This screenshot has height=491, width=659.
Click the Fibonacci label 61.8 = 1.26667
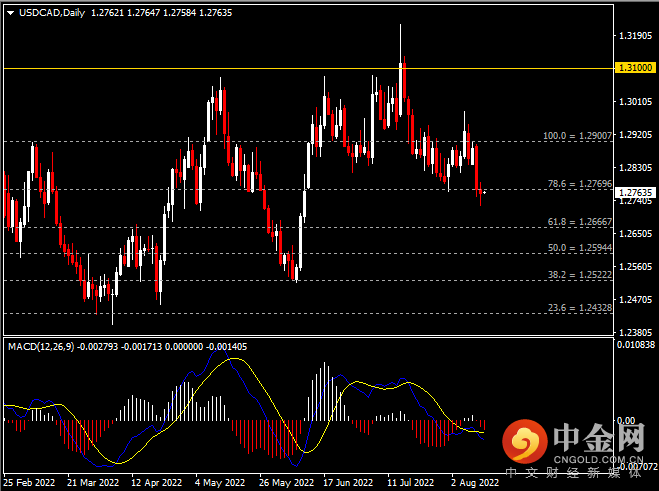pyautogui.click(x=580, y=222)
